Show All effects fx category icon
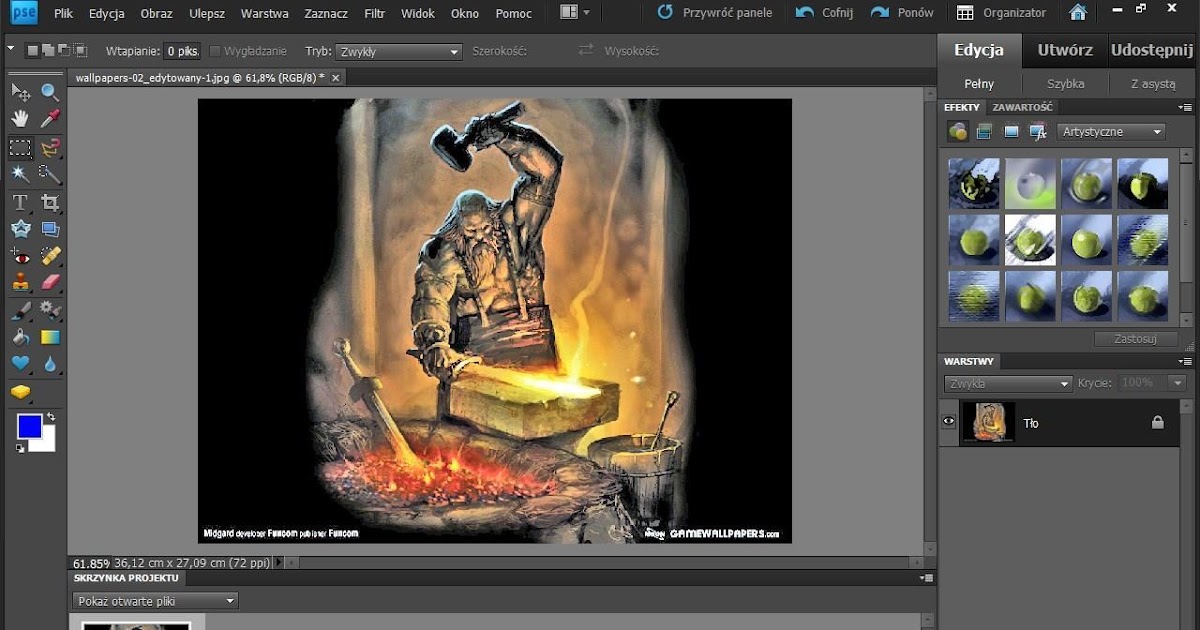 coord(1038,131)
